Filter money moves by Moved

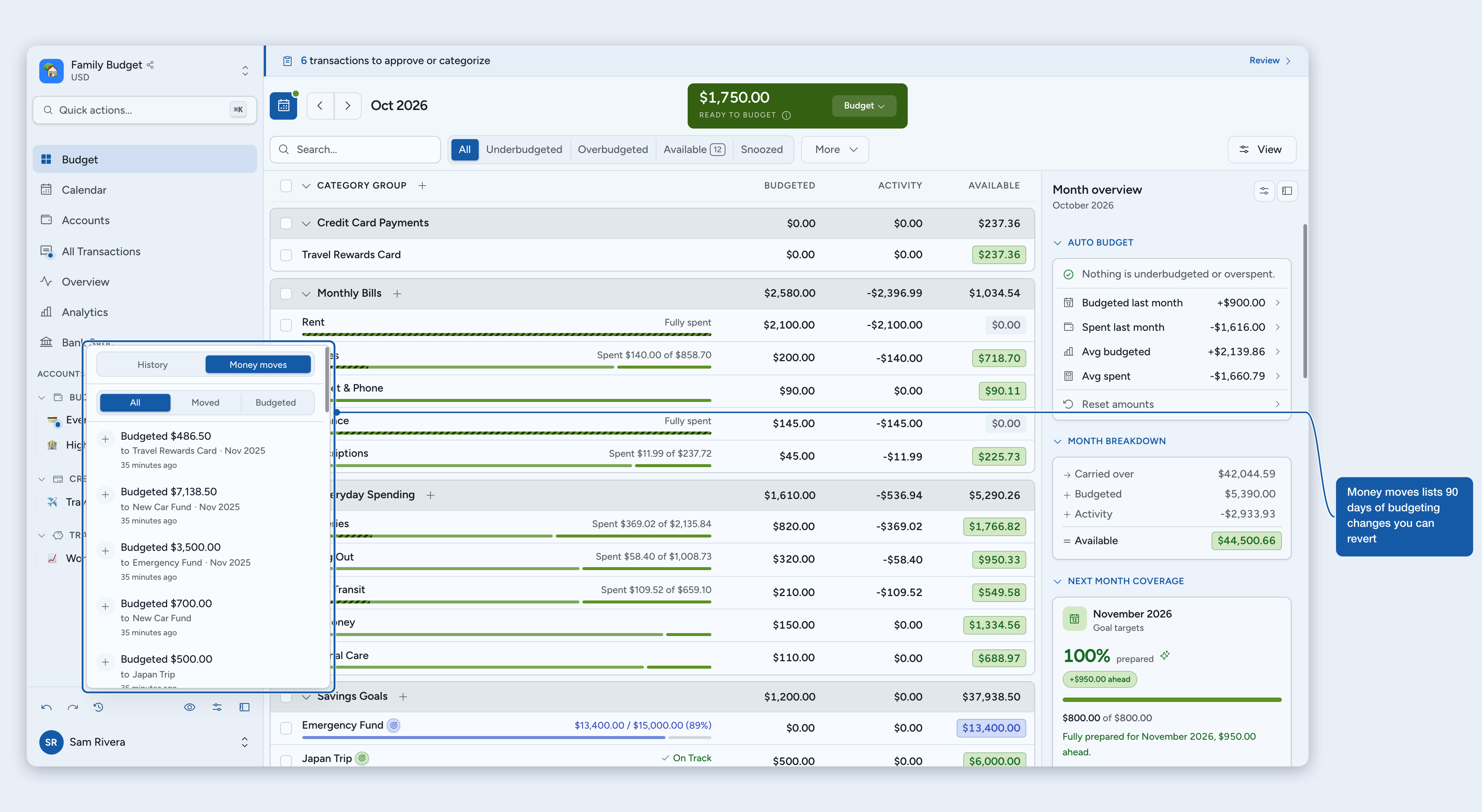point(205,403)
